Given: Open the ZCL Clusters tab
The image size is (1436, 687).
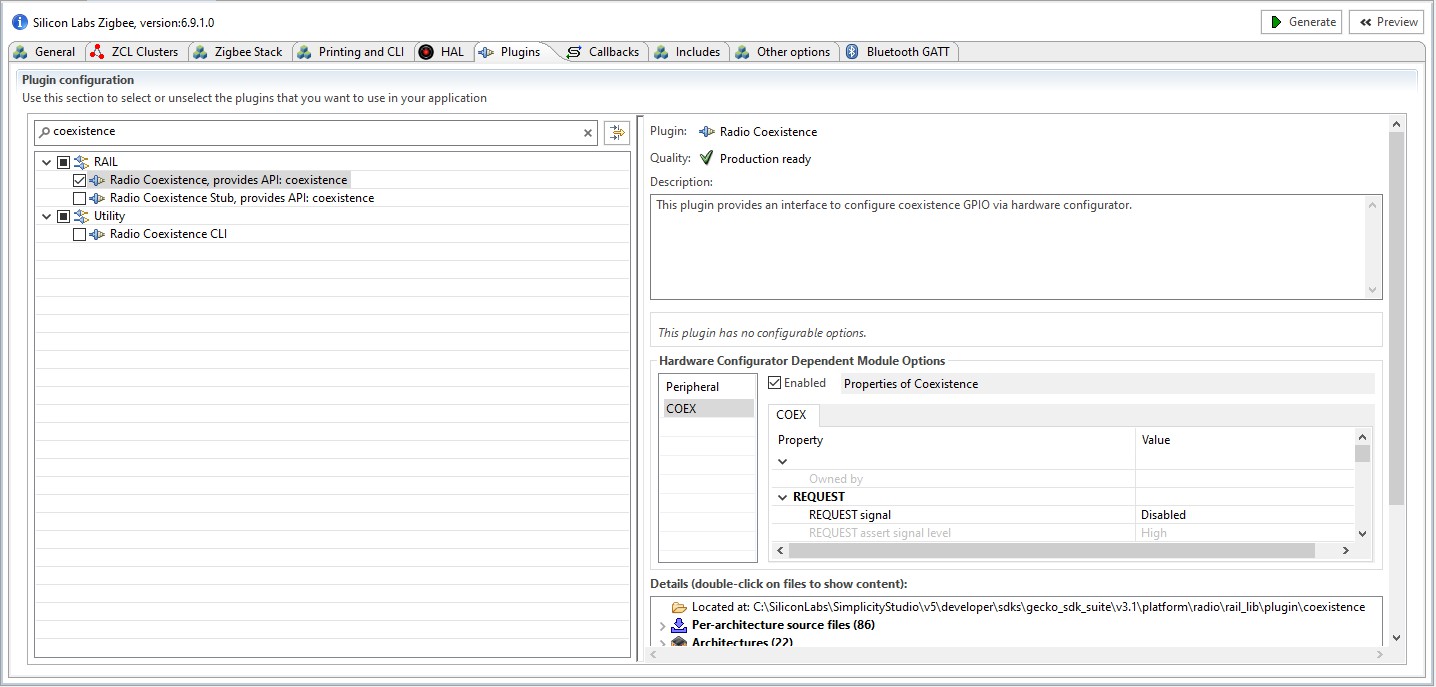Looking at the screenshot, I should [x=135, y=52].
